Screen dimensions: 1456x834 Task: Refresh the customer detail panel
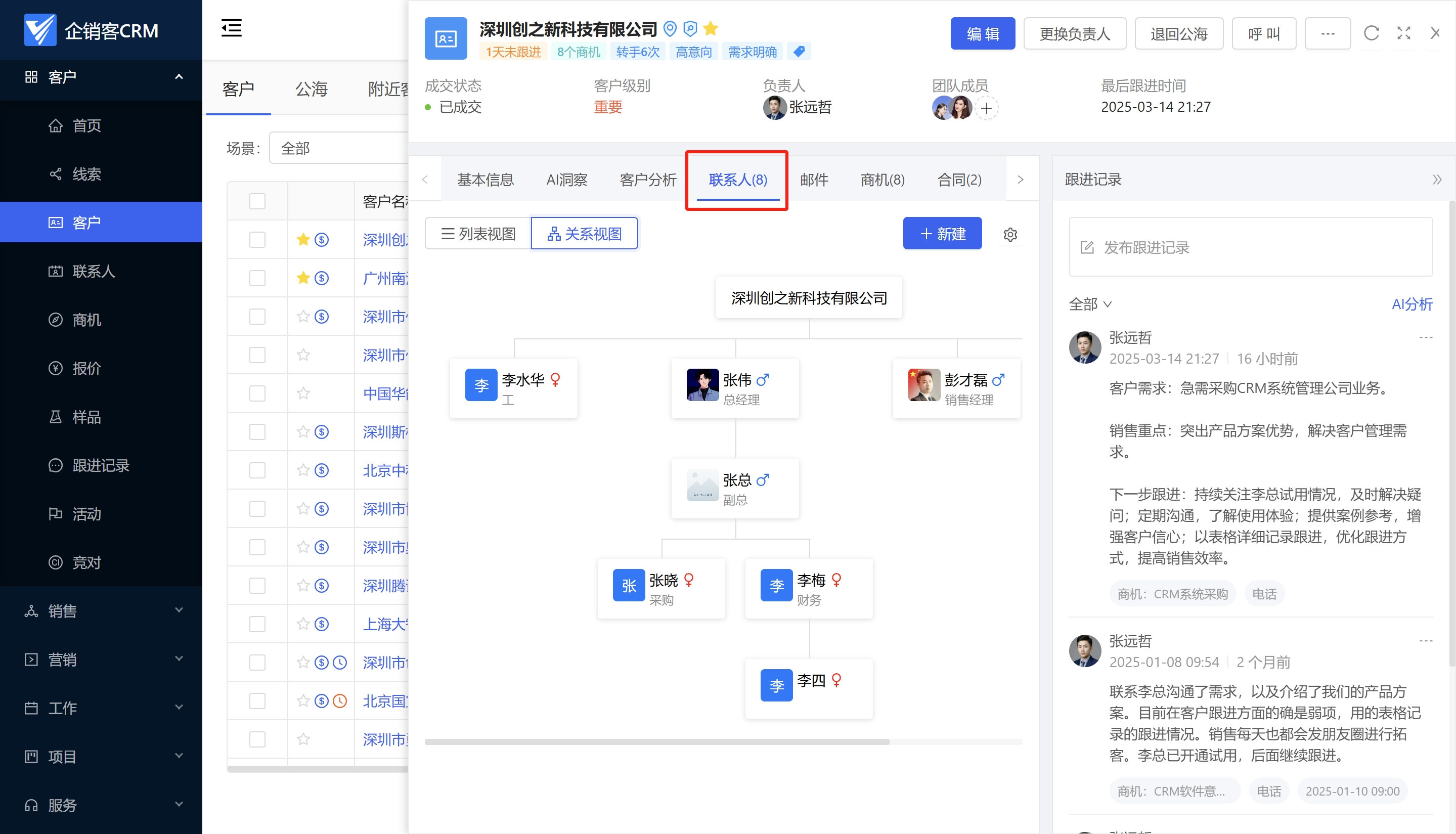(1371, 33)
